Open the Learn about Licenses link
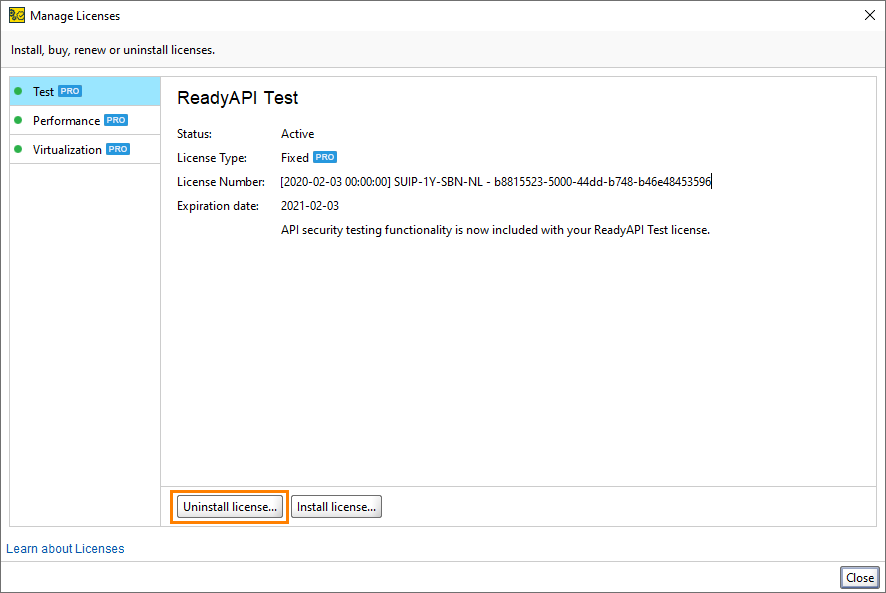The width and height of the screenshot is (886, 593). pos(65,548)
